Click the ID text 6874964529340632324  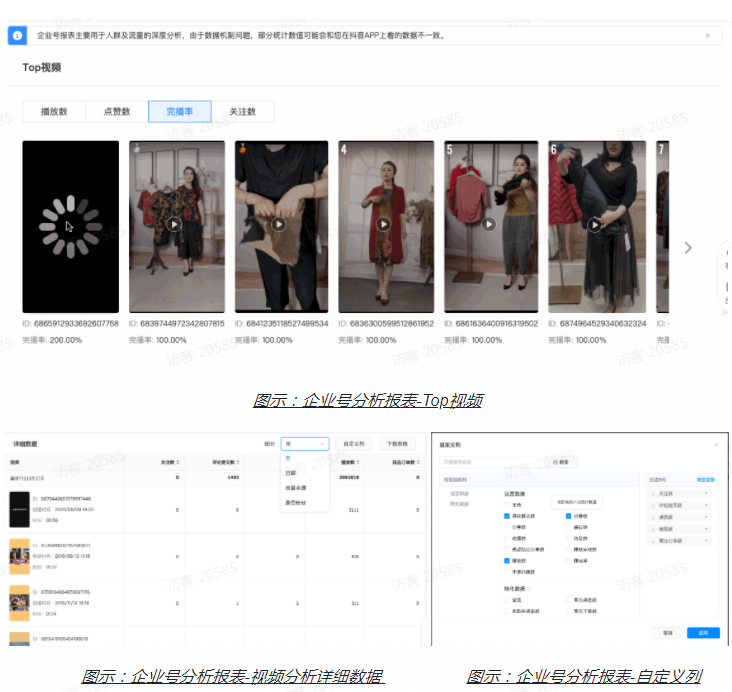[x=603, y=323]
